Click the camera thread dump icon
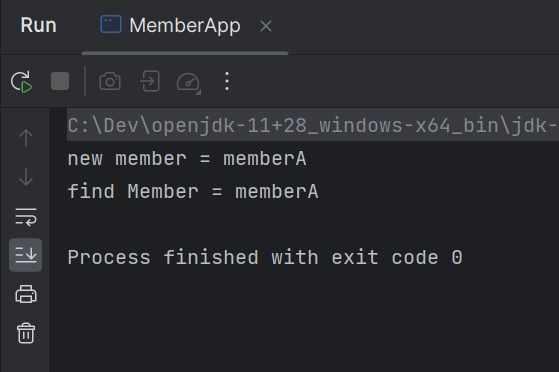 [x=110, y=81]
